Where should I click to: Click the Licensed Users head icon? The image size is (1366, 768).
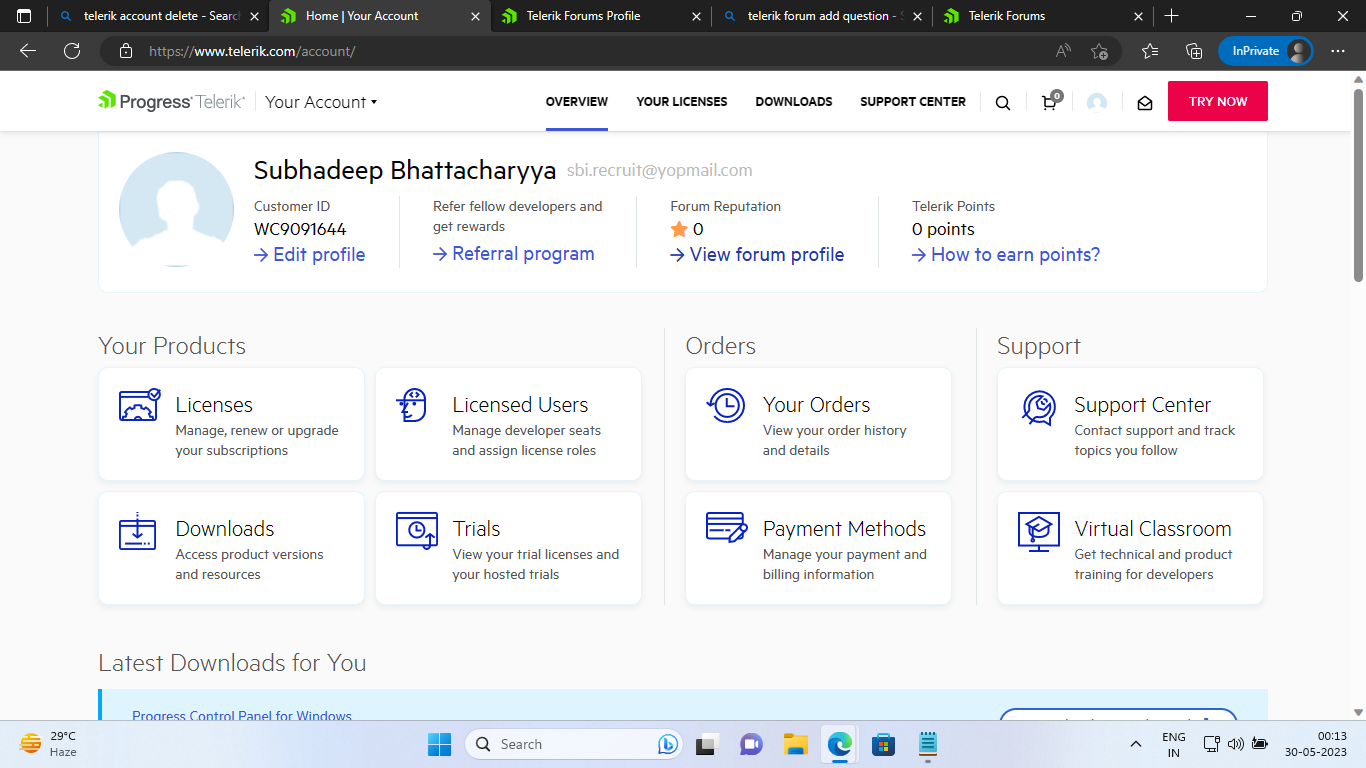point(411,405)
